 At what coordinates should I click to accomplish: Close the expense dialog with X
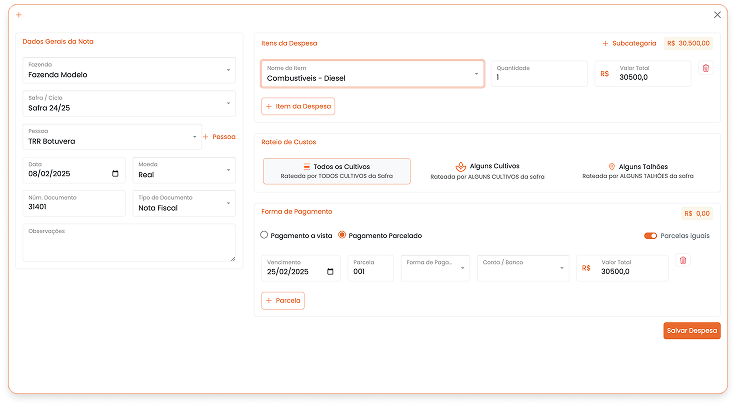[x=717, y=15]
